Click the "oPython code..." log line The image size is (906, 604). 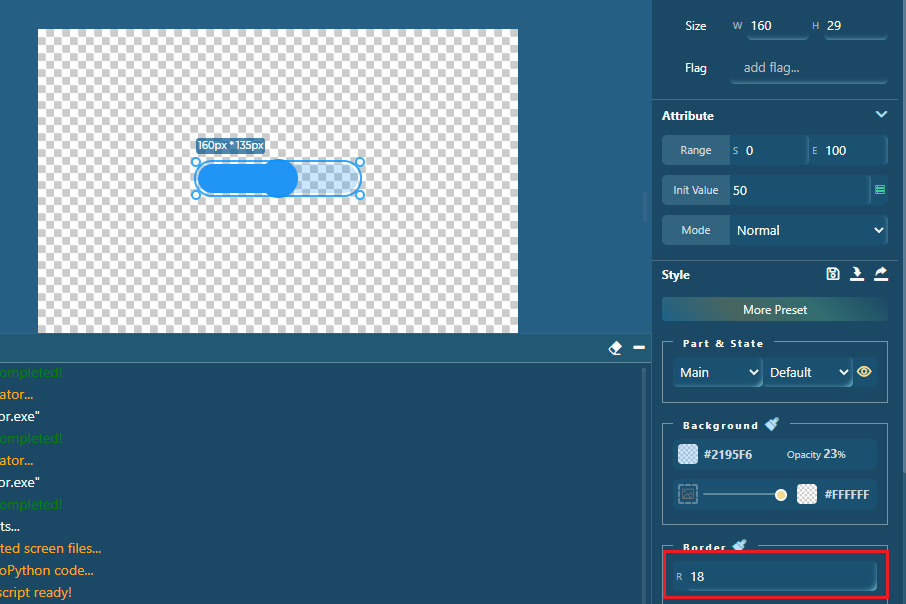(47, 570)
